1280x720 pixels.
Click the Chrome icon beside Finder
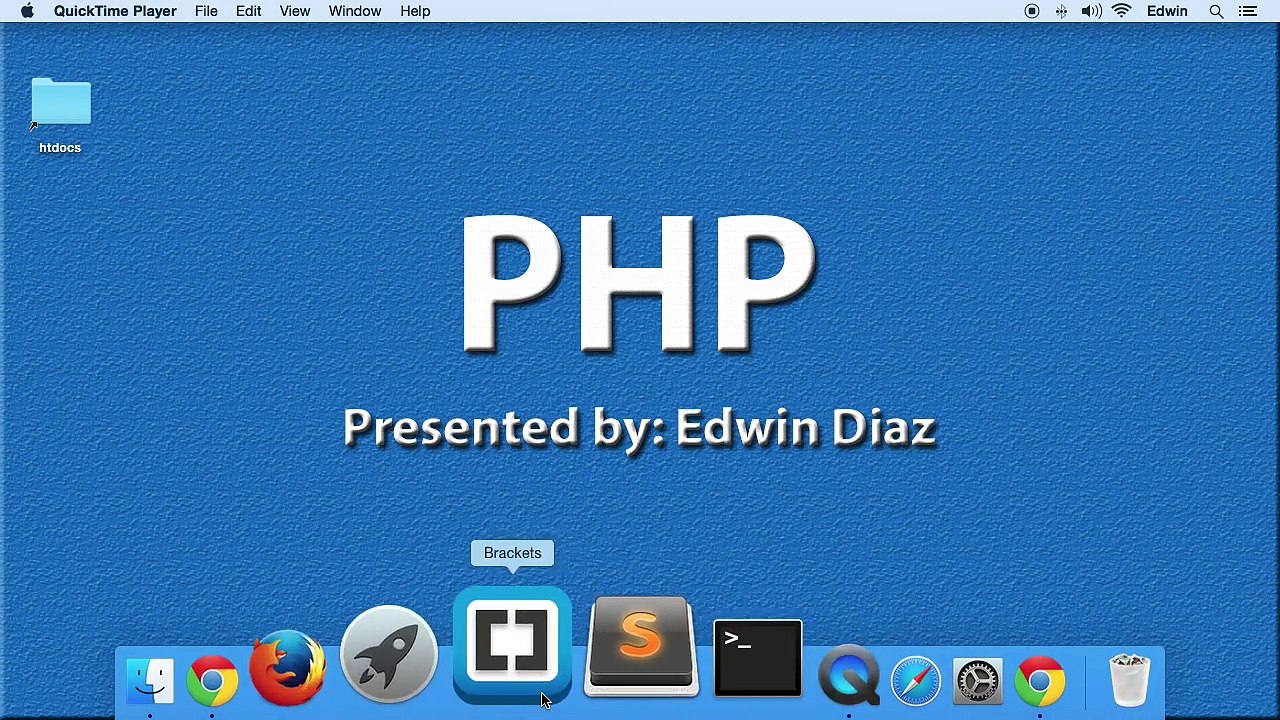coord(212,681)
